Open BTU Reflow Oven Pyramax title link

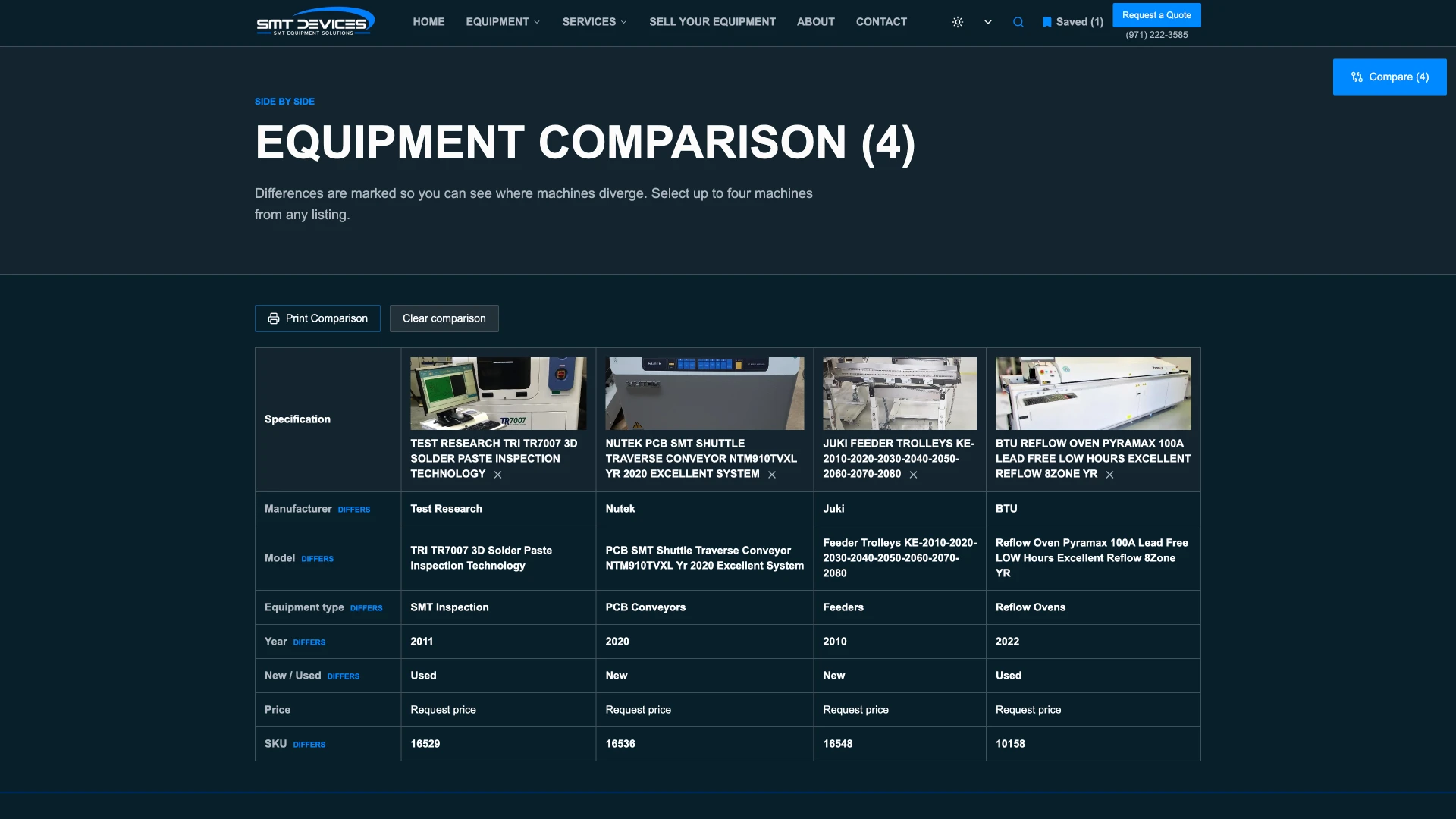tap(1093, 458)
